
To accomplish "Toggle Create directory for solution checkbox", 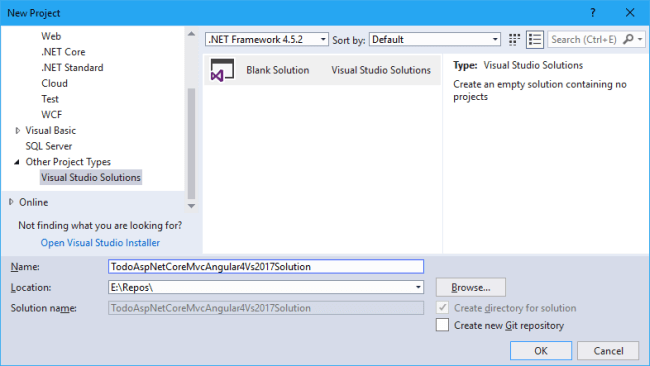I will [x=442, y=308].
